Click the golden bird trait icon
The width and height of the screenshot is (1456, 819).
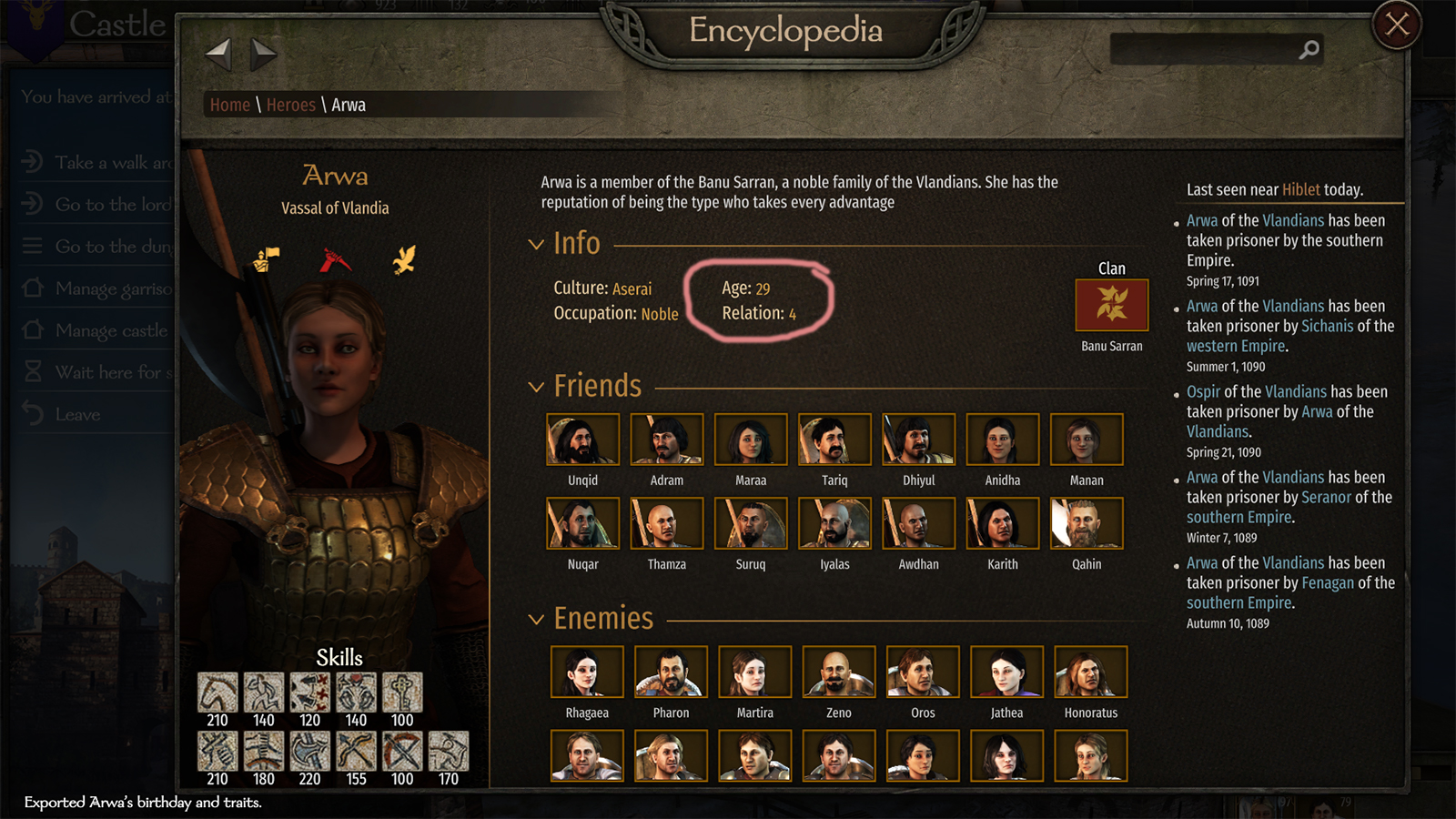click(404, 259)
